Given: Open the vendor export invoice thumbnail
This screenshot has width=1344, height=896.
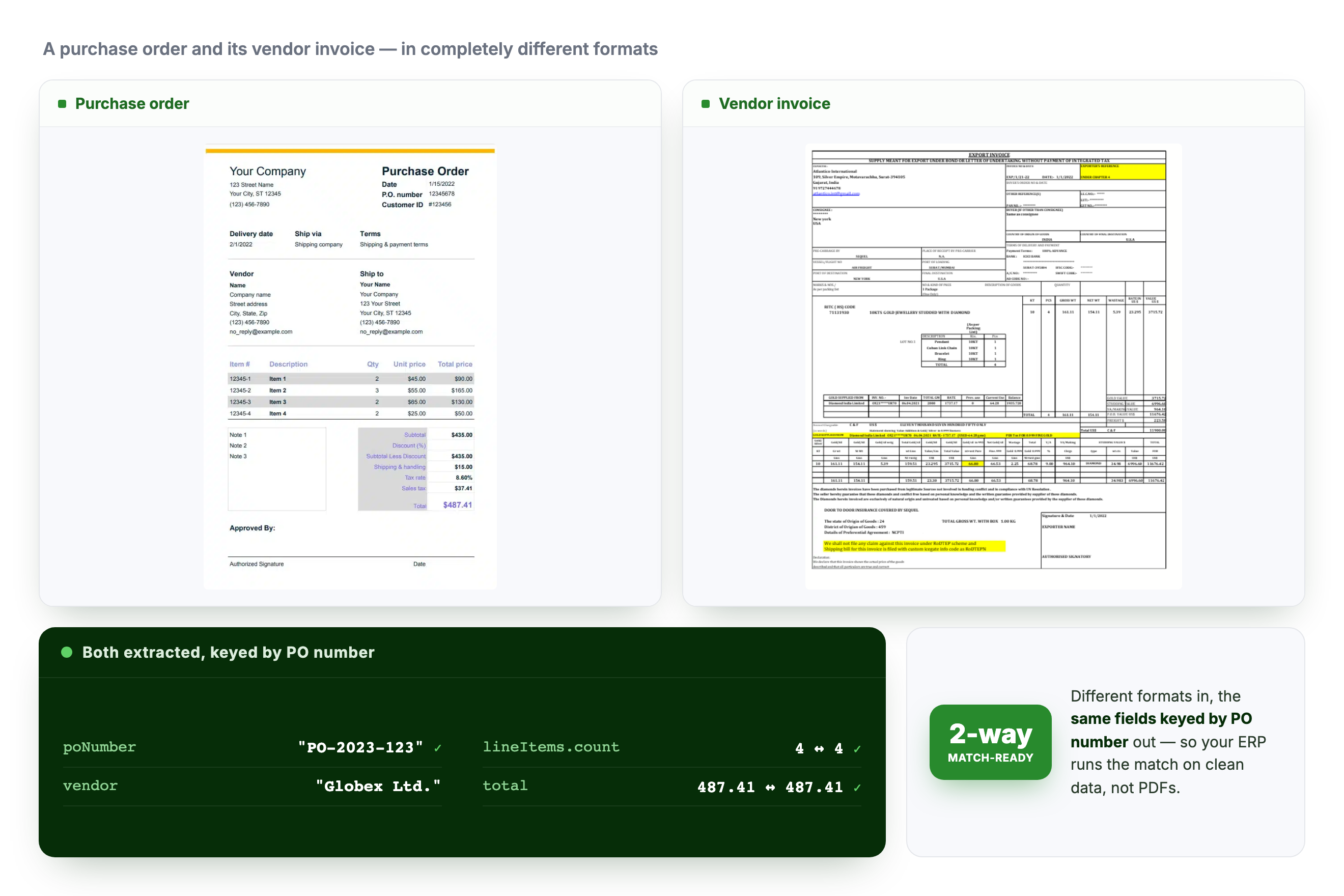Looking at the screenshot, I should (993, 366).
